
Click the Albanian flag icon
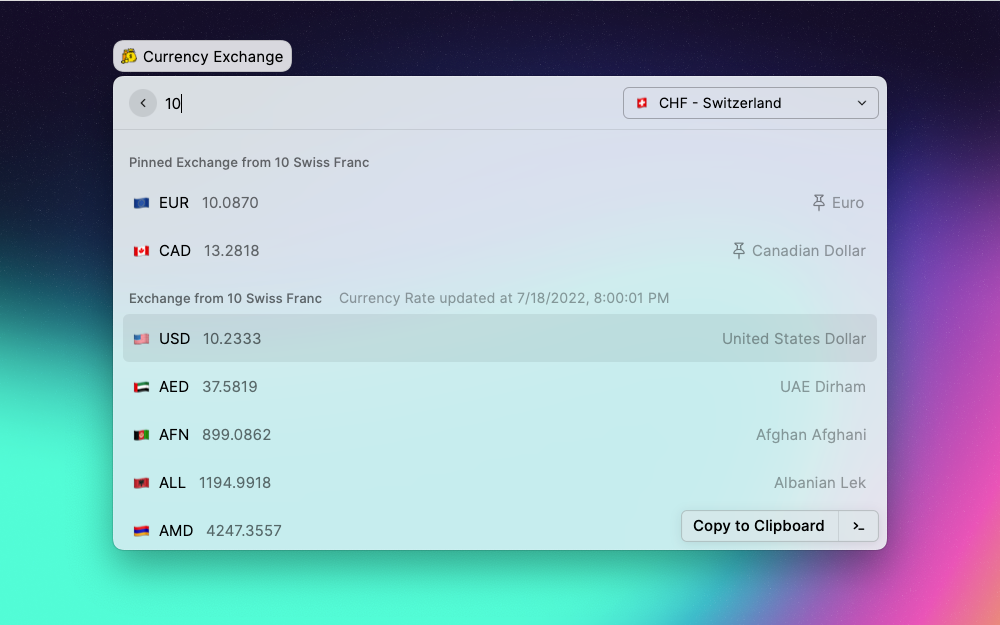coord(141,483)
